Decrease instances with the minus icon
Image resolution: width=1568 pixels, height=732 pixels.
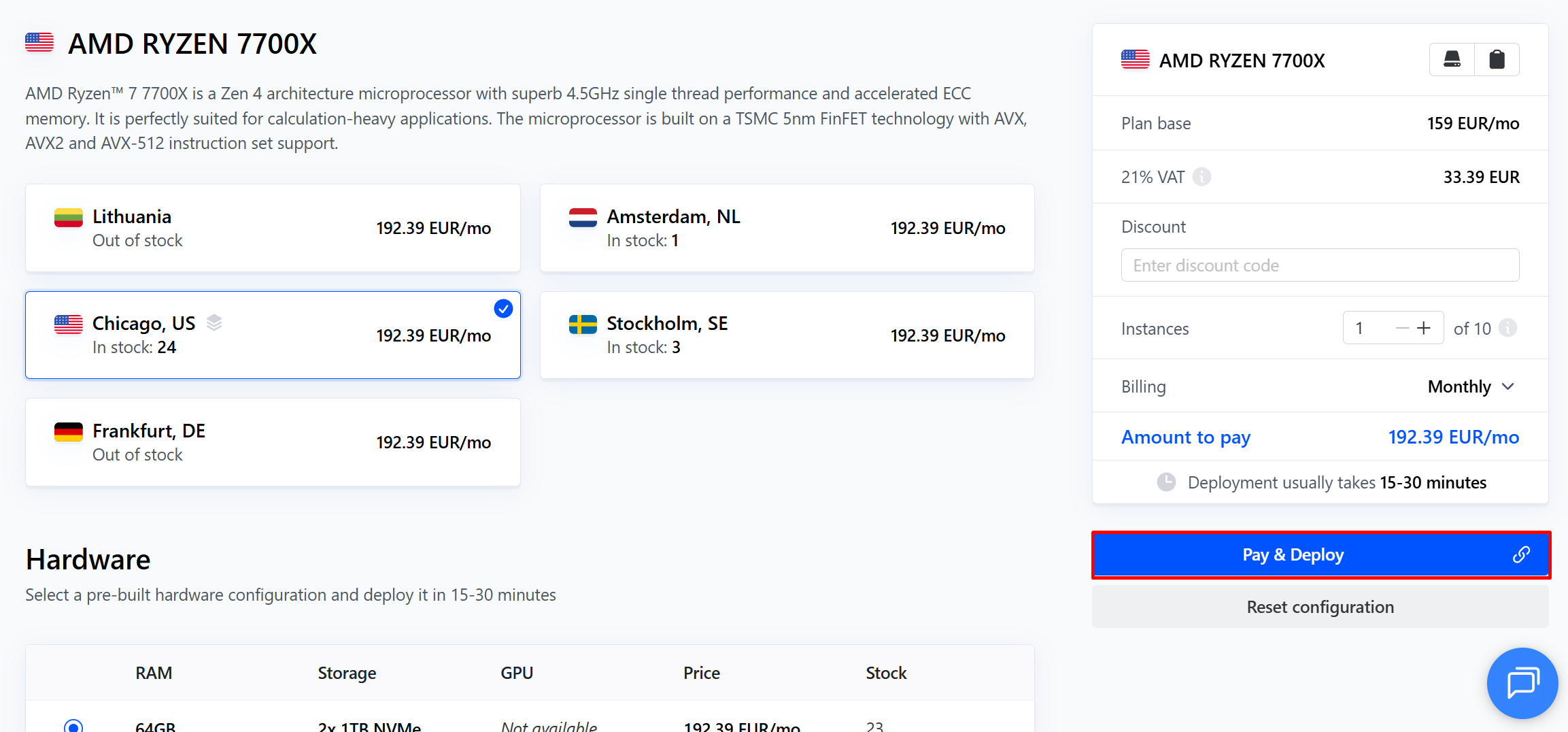click(1401, 329)
